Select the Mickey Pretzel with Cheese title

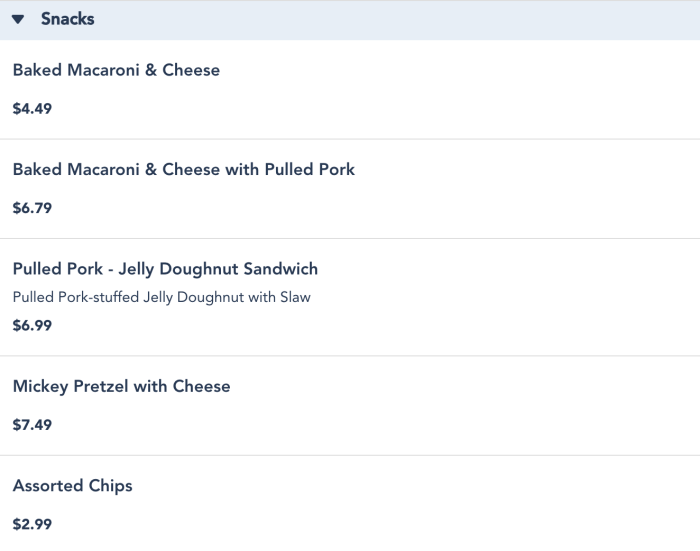tap(121, 386)
